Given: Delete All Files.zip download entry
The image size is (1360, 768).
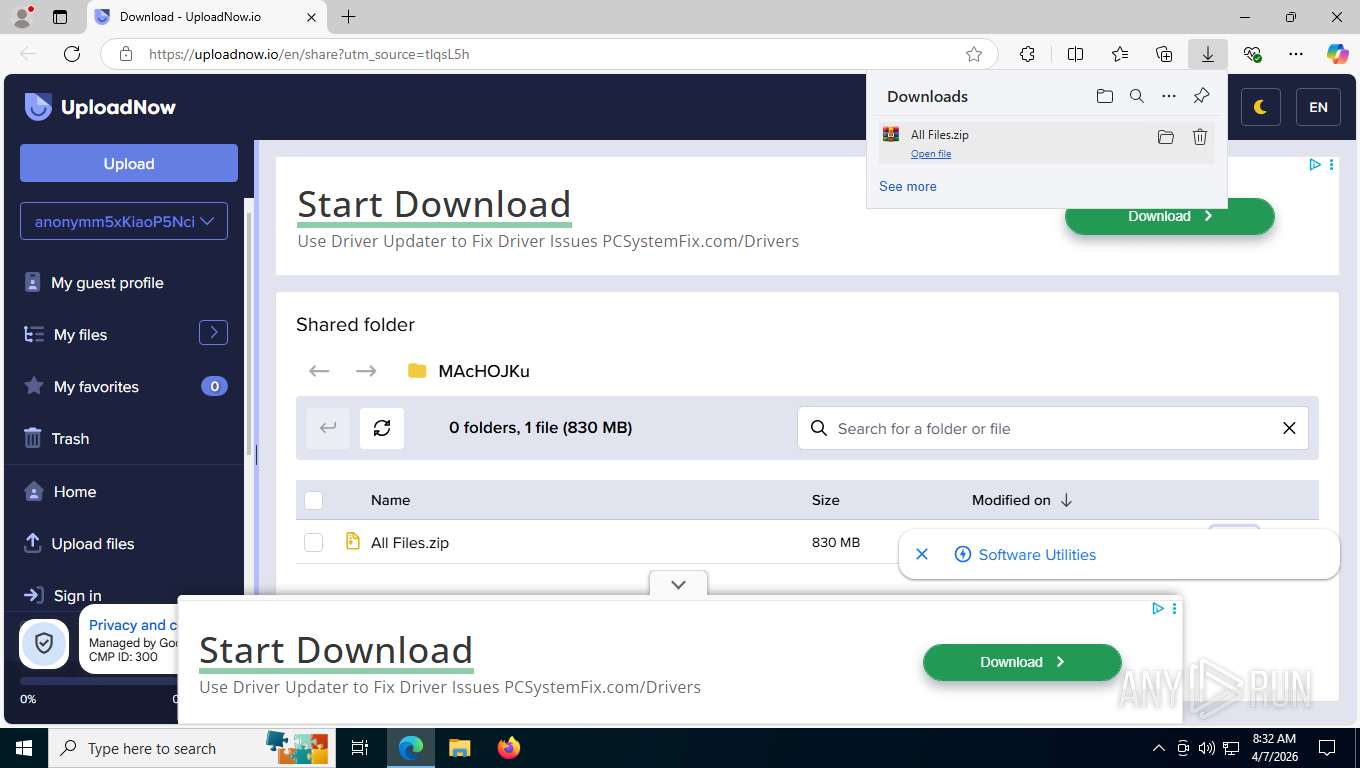Looking at the screenshot, I should click(1200, 137).
